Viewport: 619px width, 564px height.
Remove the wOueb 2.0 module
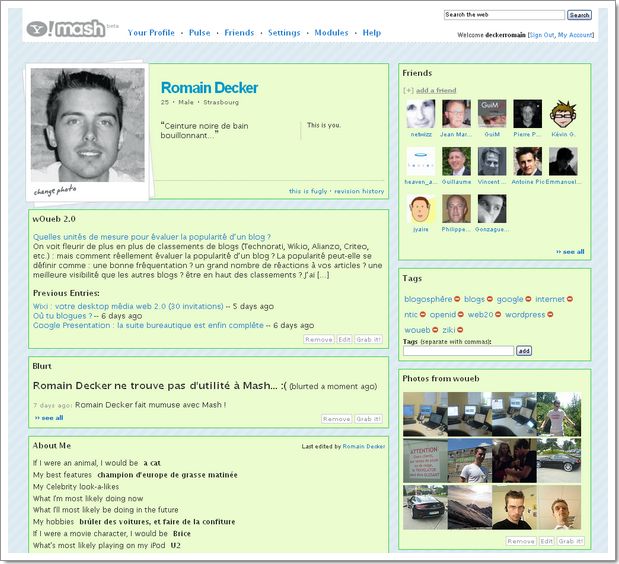[319, 339]
